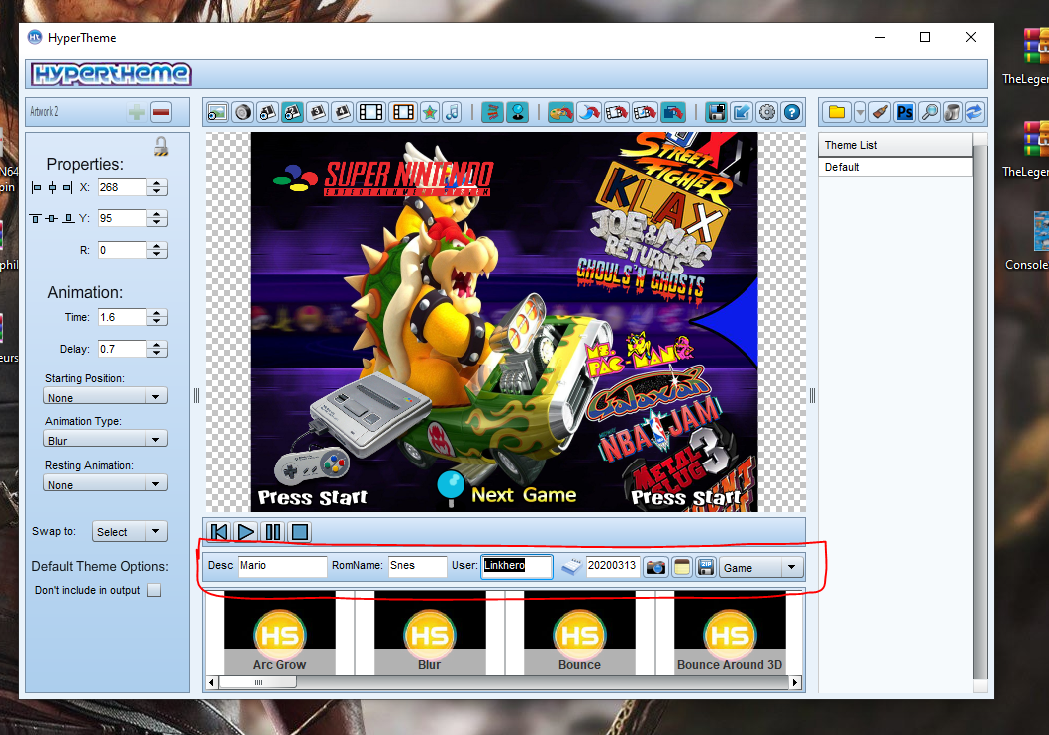Click the paint palette import icon
This screenshot has width=1049, height=735.
tap(561, 112)
